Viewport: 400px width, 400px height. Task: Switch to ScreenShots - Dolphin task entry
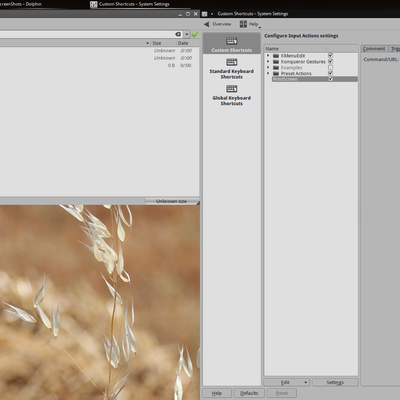click(x=21, y=4)
